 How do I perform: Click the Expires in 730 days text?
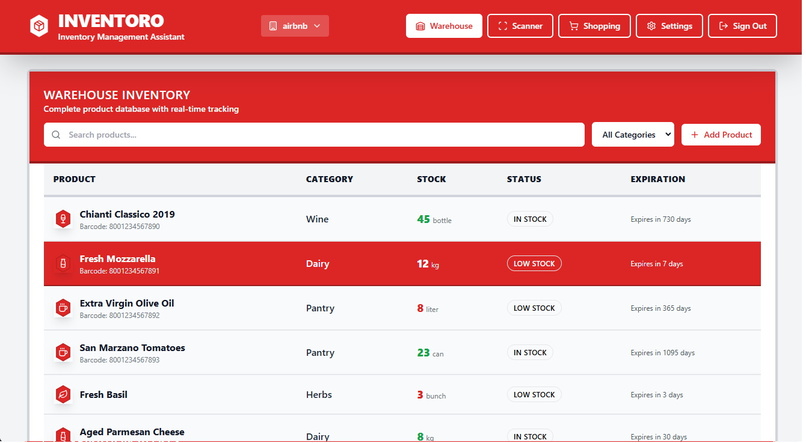coord(661,219)
